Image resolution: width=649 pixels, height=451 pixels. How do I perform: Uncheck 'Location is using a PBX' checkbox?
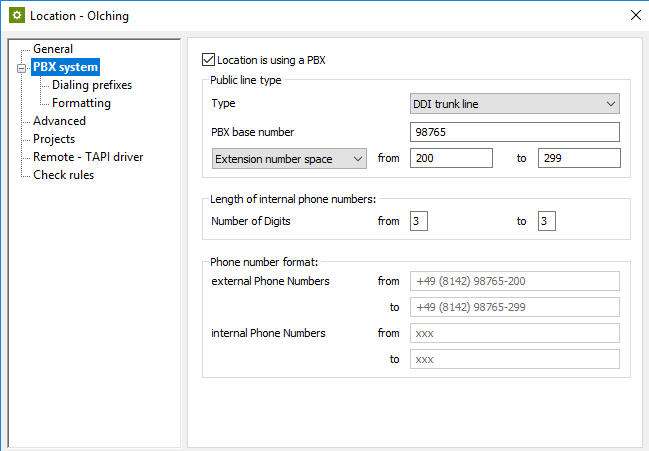click(x=209, y=60)
